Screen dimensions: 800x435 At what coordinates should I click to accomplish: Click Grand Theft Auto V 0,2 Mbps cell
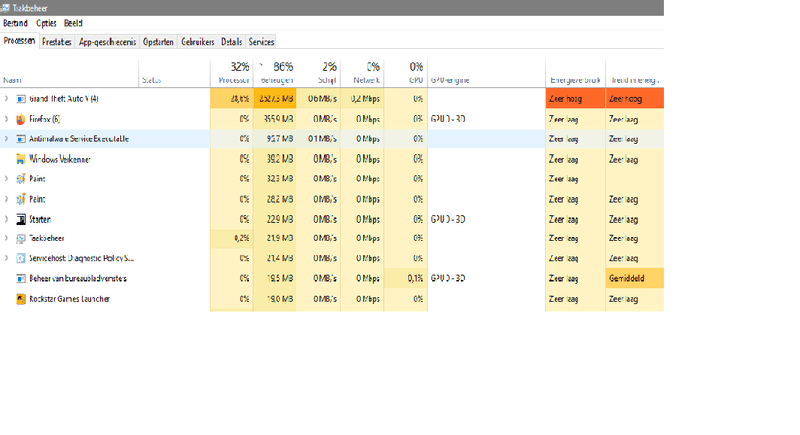pos(362,98)
